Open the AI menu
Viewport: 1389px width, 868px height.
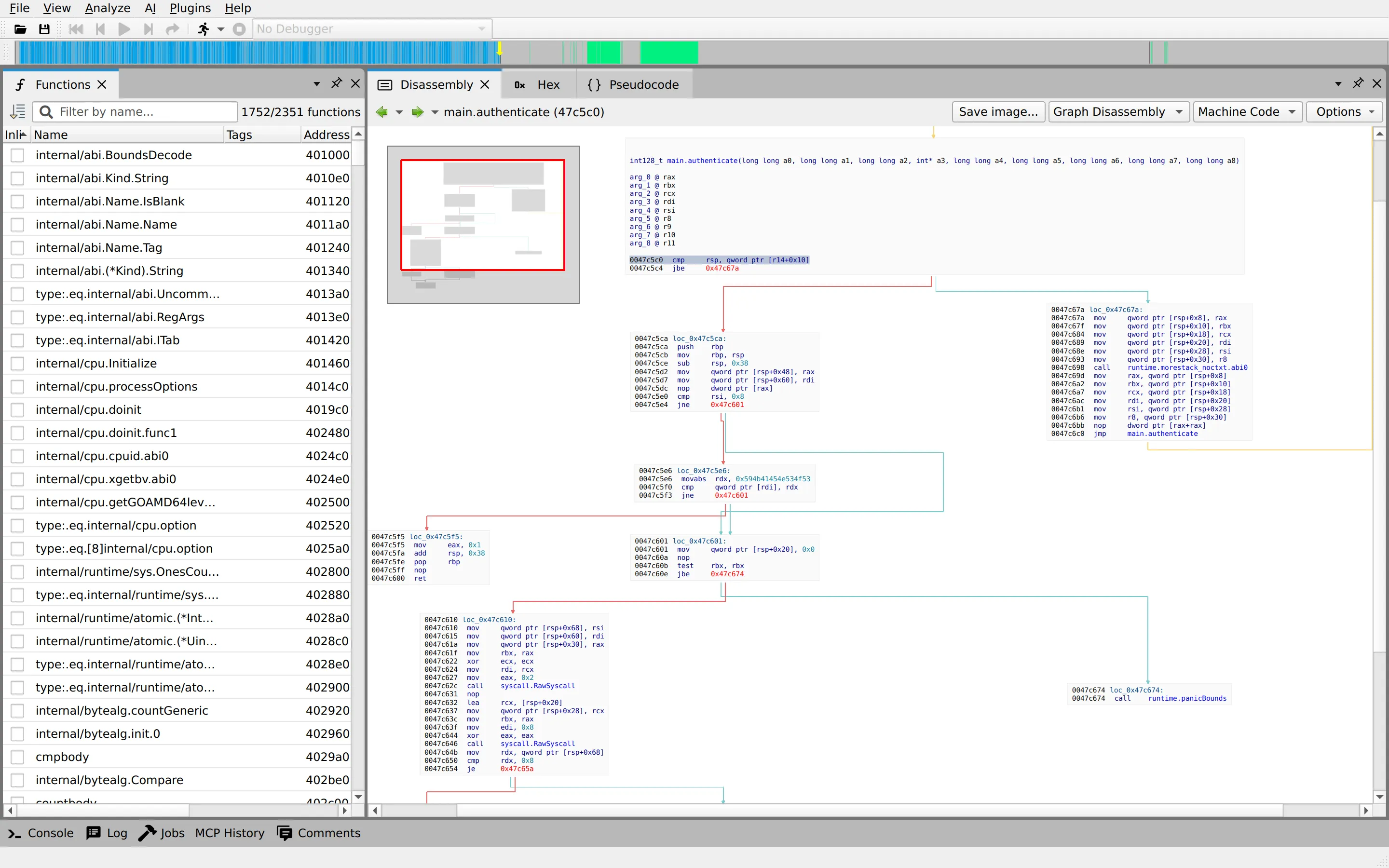click(150, 8)
